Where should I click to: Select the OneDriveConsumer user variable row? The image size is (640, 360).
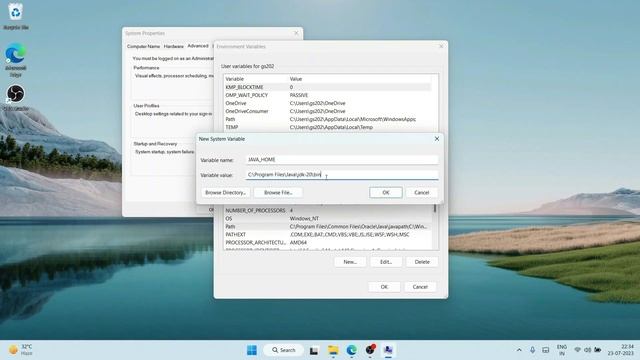(x=327, y=111)
